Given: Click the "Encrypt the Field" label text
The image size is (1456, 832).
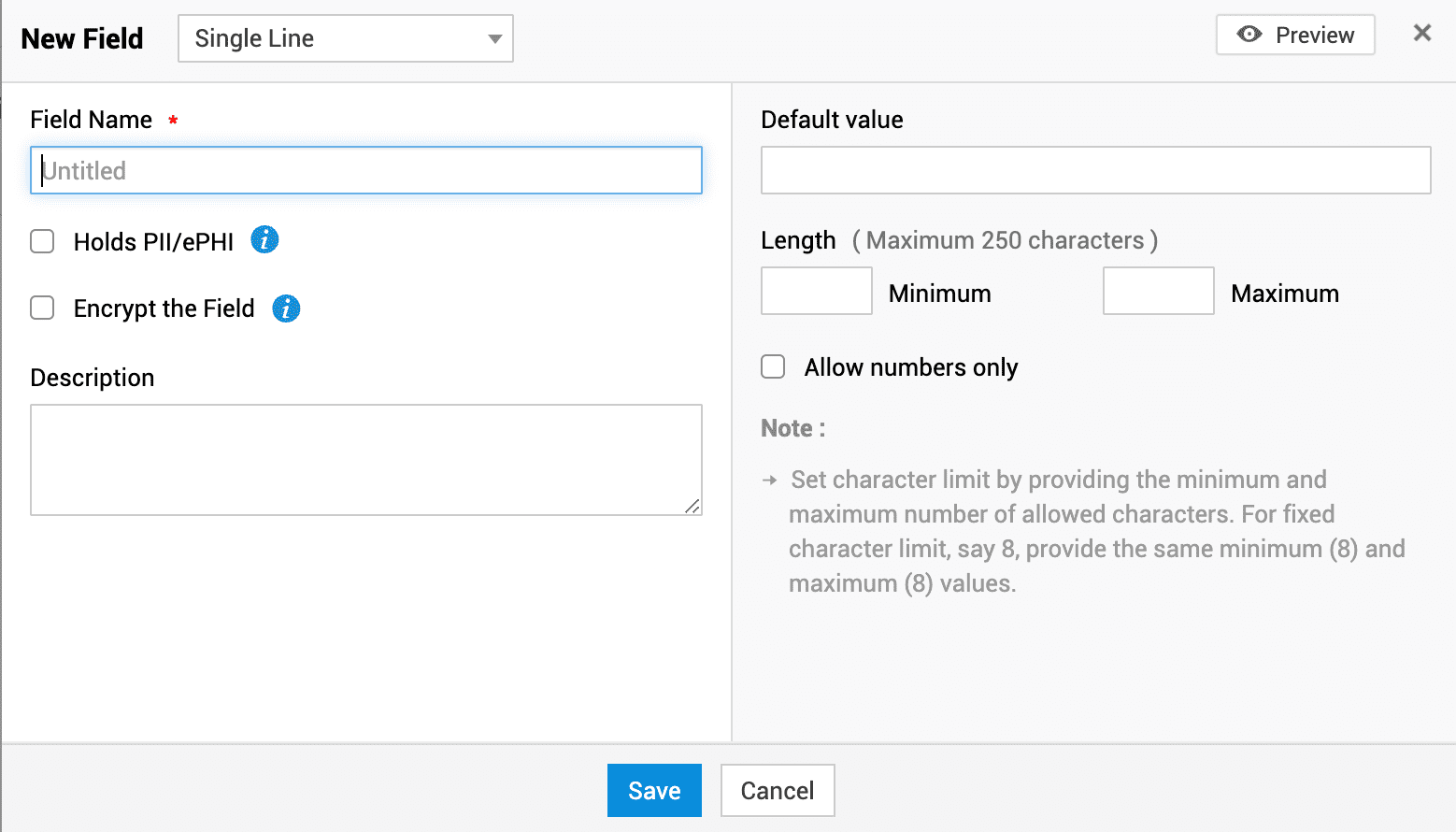Looking at the screenshot, I should click(x=164, y=308).
